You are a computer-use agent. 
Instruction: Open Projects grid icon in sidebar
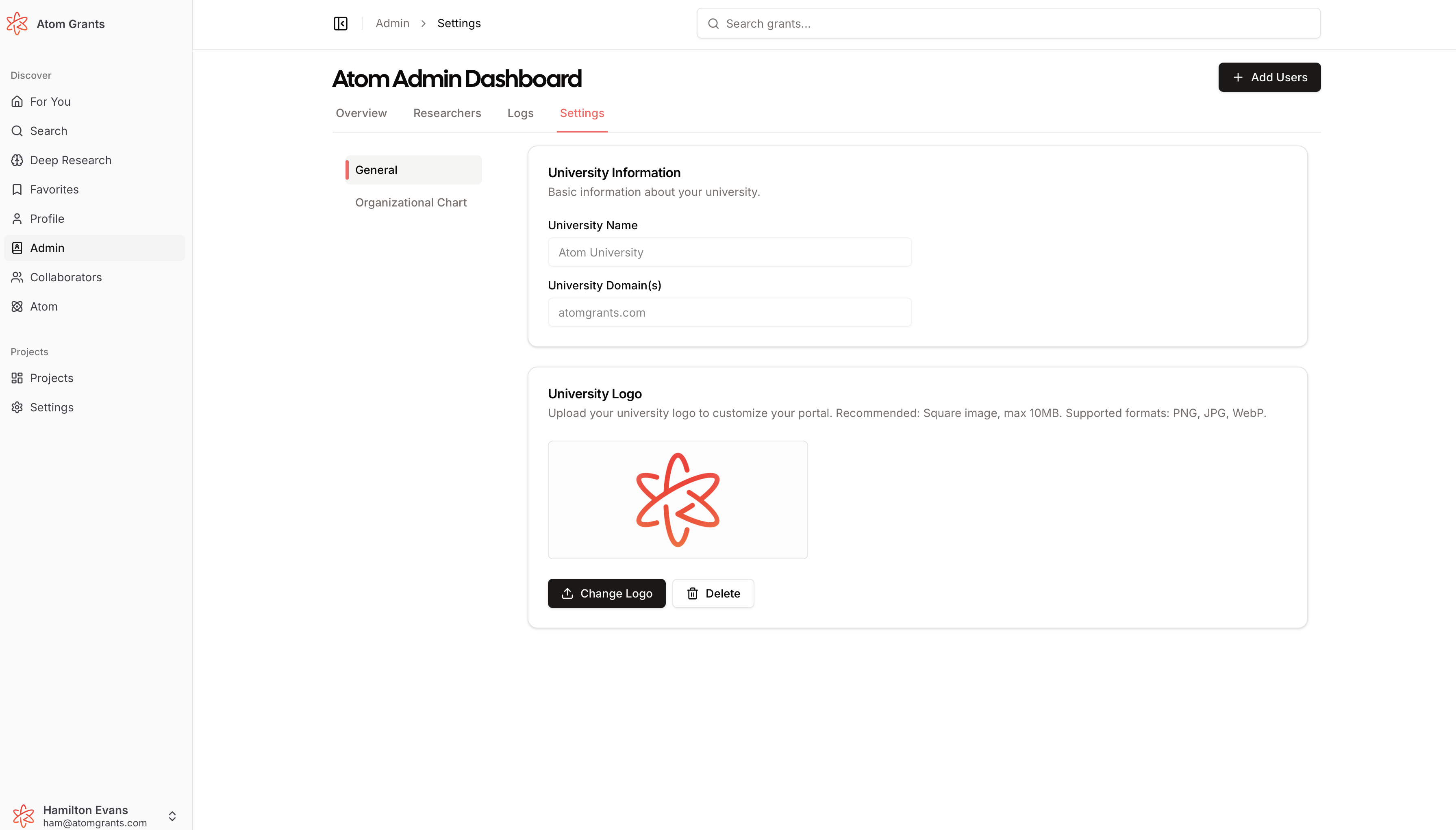17,378
